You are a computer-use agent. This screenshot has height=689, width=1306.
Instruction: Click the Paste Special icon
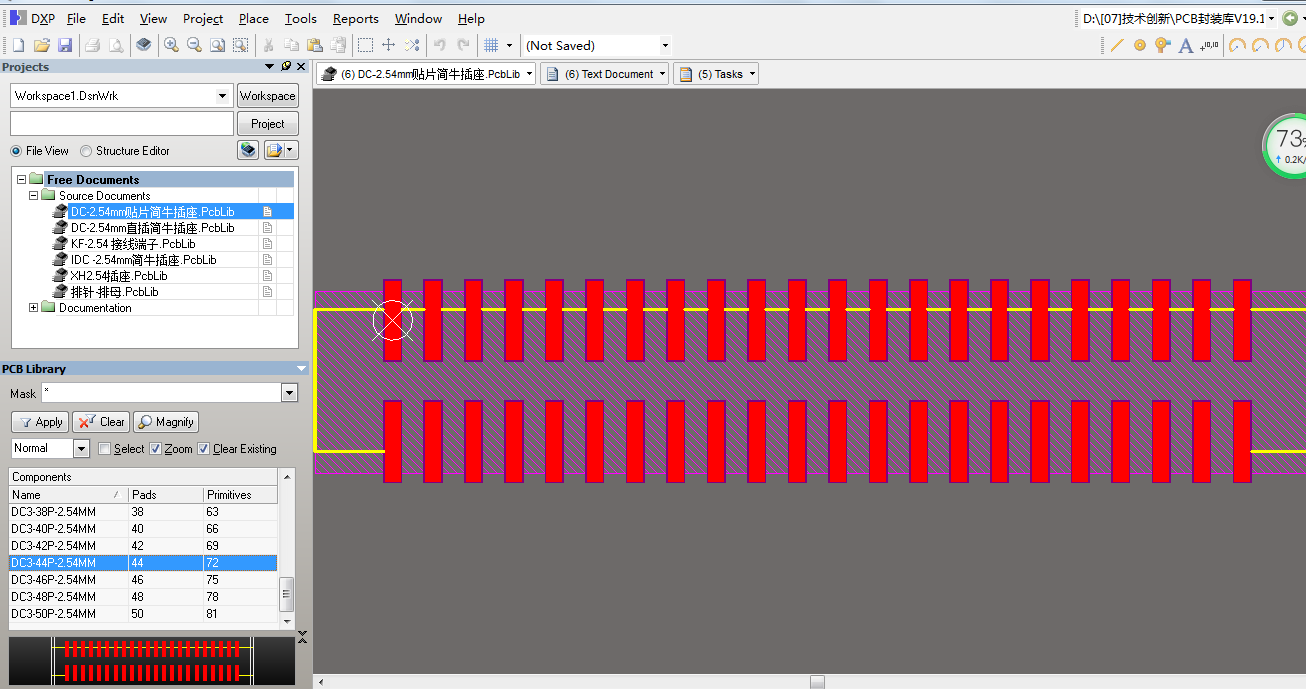(338, 45)
